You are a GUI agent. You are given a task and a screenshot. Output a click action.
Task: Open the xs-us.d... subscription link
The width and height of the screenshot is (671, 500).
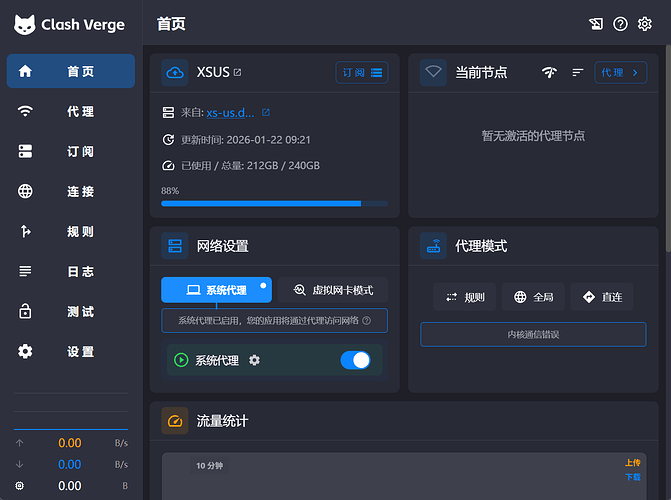230,113
